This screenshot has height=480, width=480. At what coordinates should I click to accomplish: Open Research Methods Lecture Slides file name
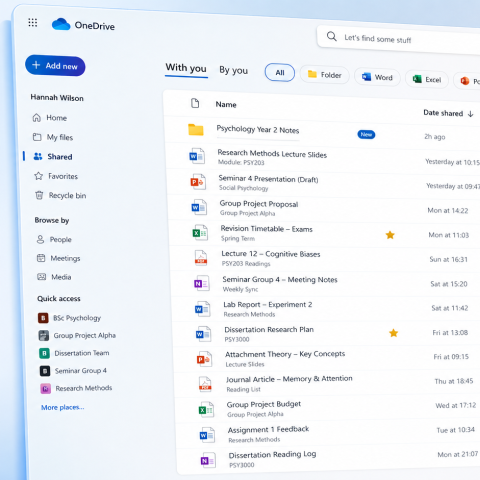[x=272, y=154]
